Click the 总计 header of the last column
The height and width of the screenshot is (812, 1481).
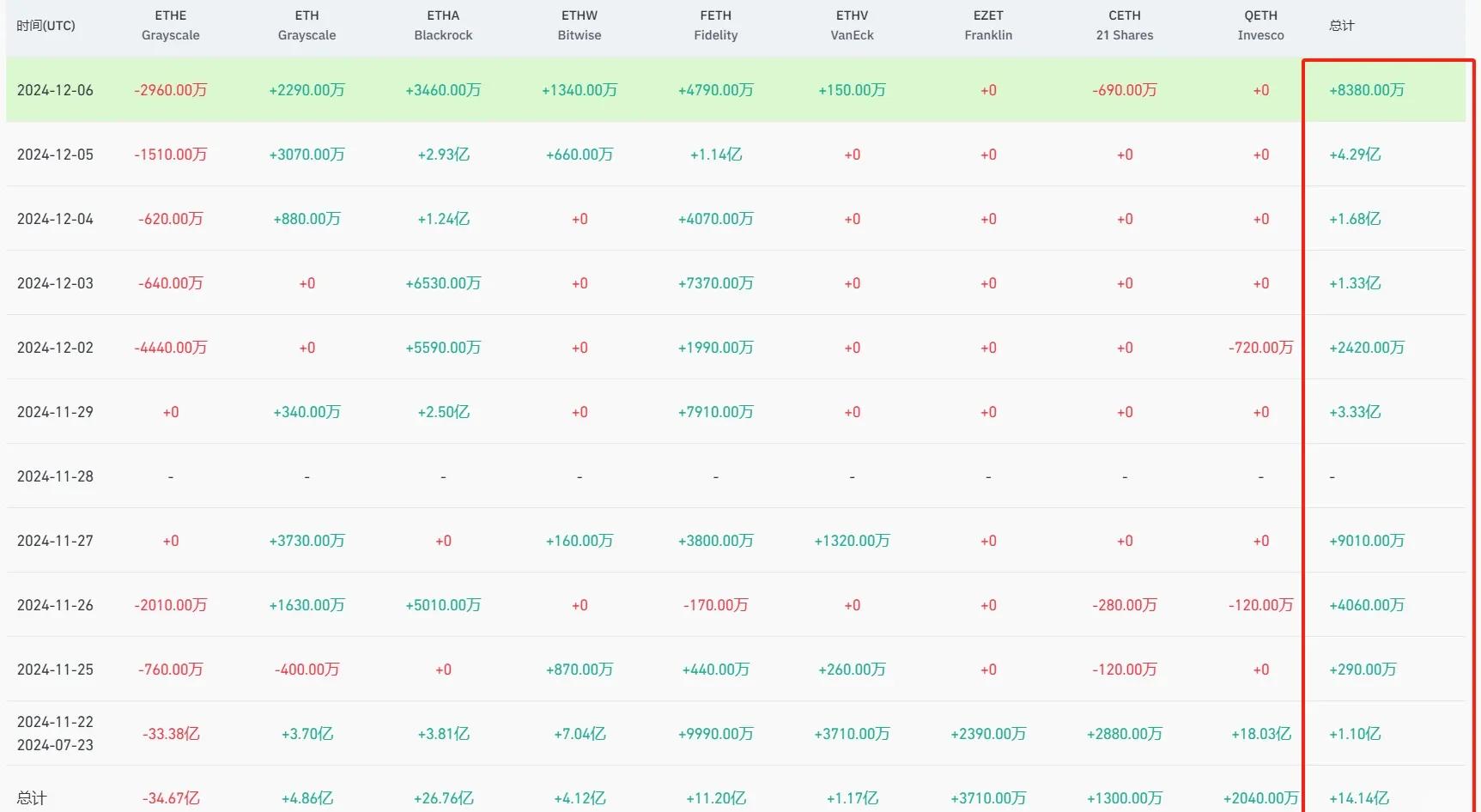click(x=1342, y=26)
